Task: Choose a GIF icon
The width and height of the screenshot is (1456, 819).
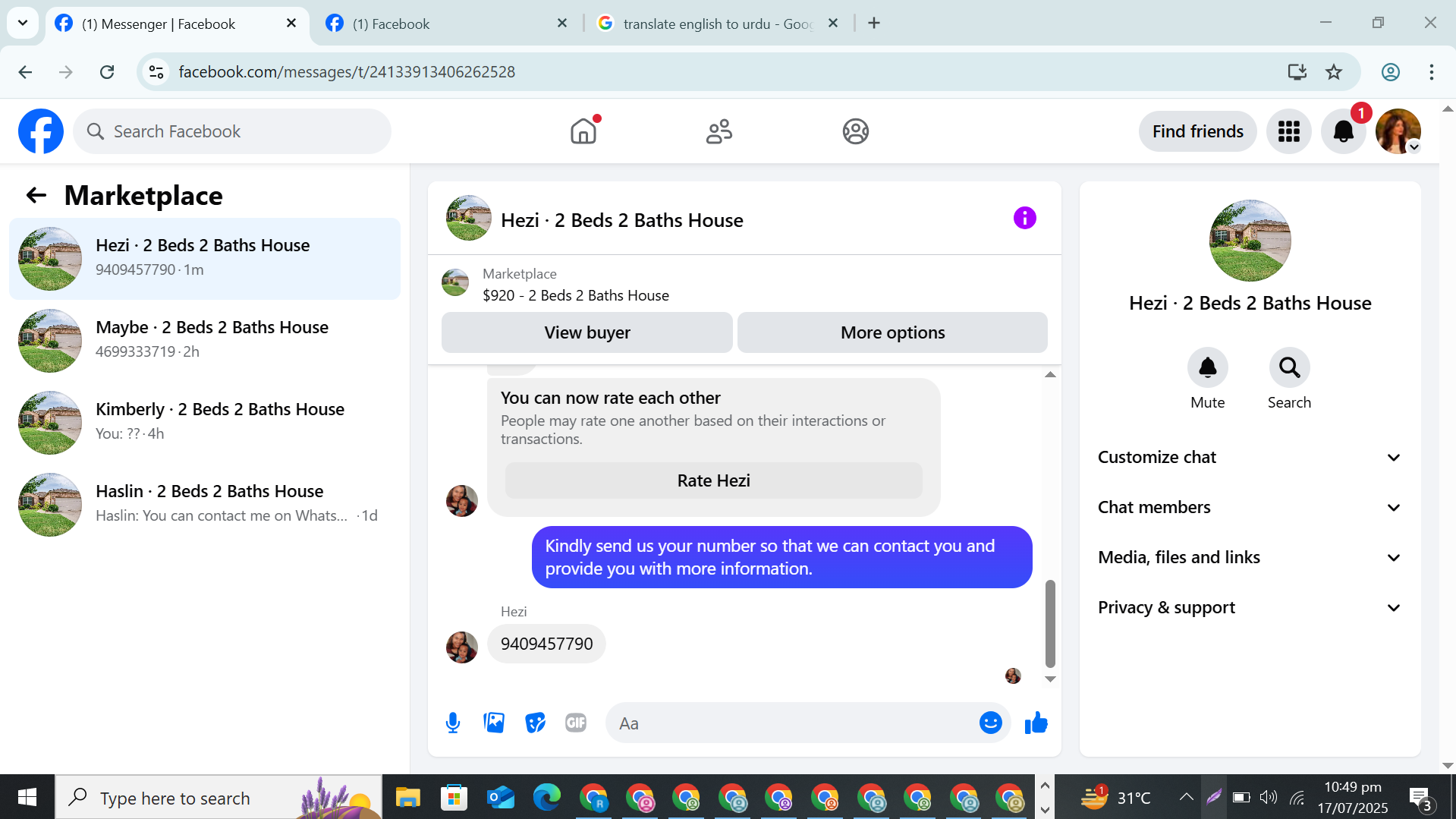Action: coord(576,723)
